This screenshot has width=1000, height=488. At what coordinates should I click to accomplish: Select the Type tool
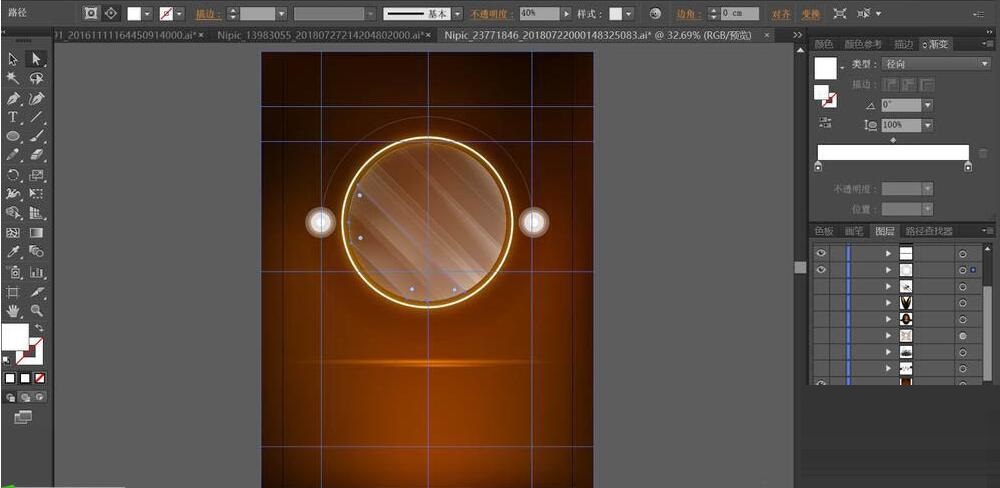click(13, 117)
